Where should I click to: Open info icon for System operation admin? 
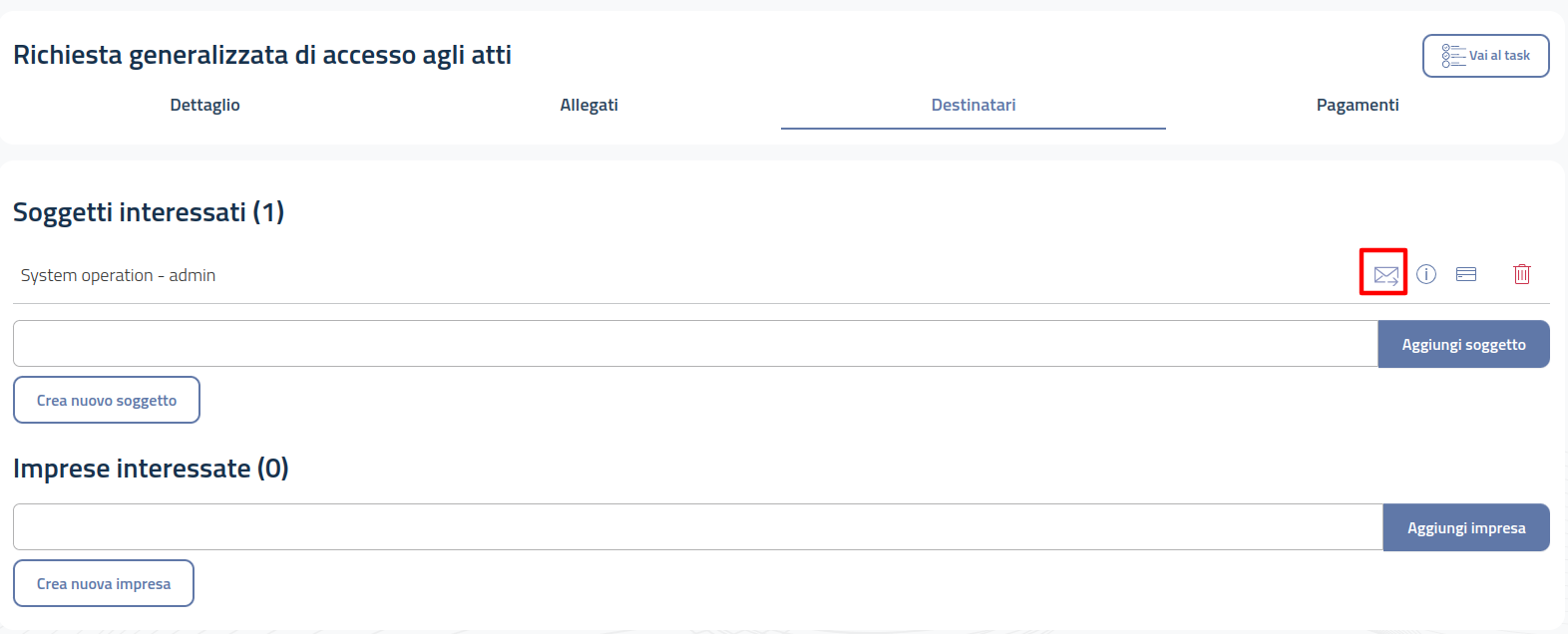(1426, 274)
